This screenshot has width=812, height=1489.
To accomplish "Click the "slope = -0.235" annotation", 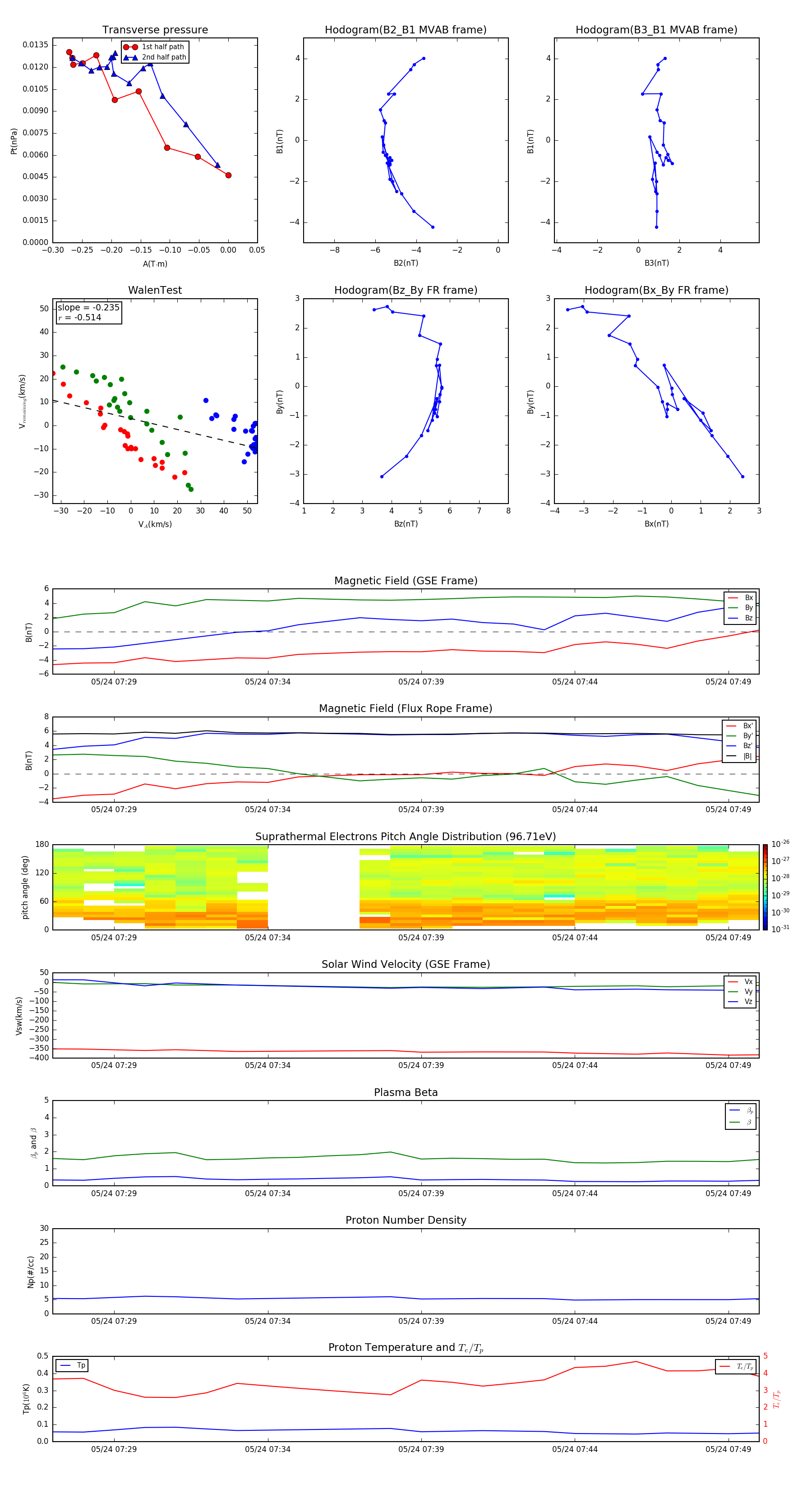I will tap(88, 308).
